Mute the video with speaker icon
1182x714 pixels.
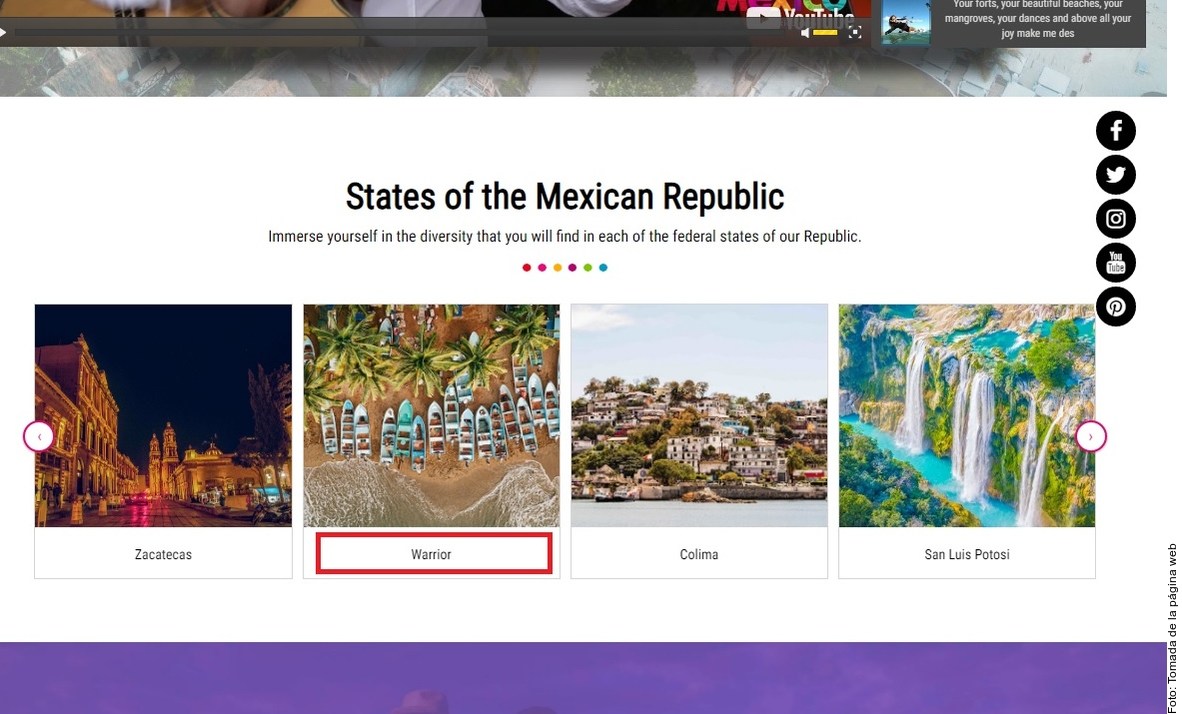pos(805,32)
